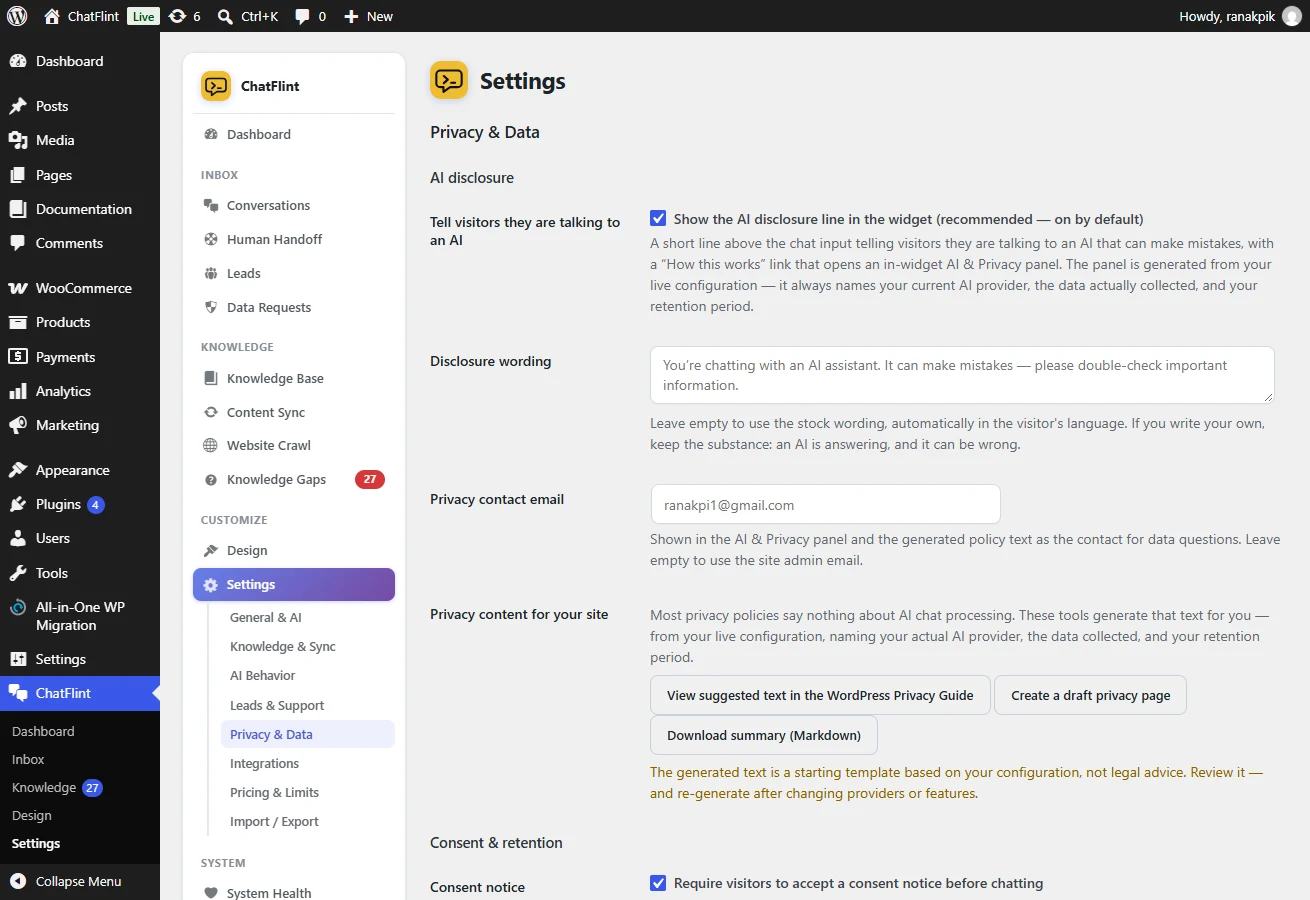Click the Appearance paintbrush icon
The height and width of the screenshot is (900, 1310).
(x=18, y=470)
